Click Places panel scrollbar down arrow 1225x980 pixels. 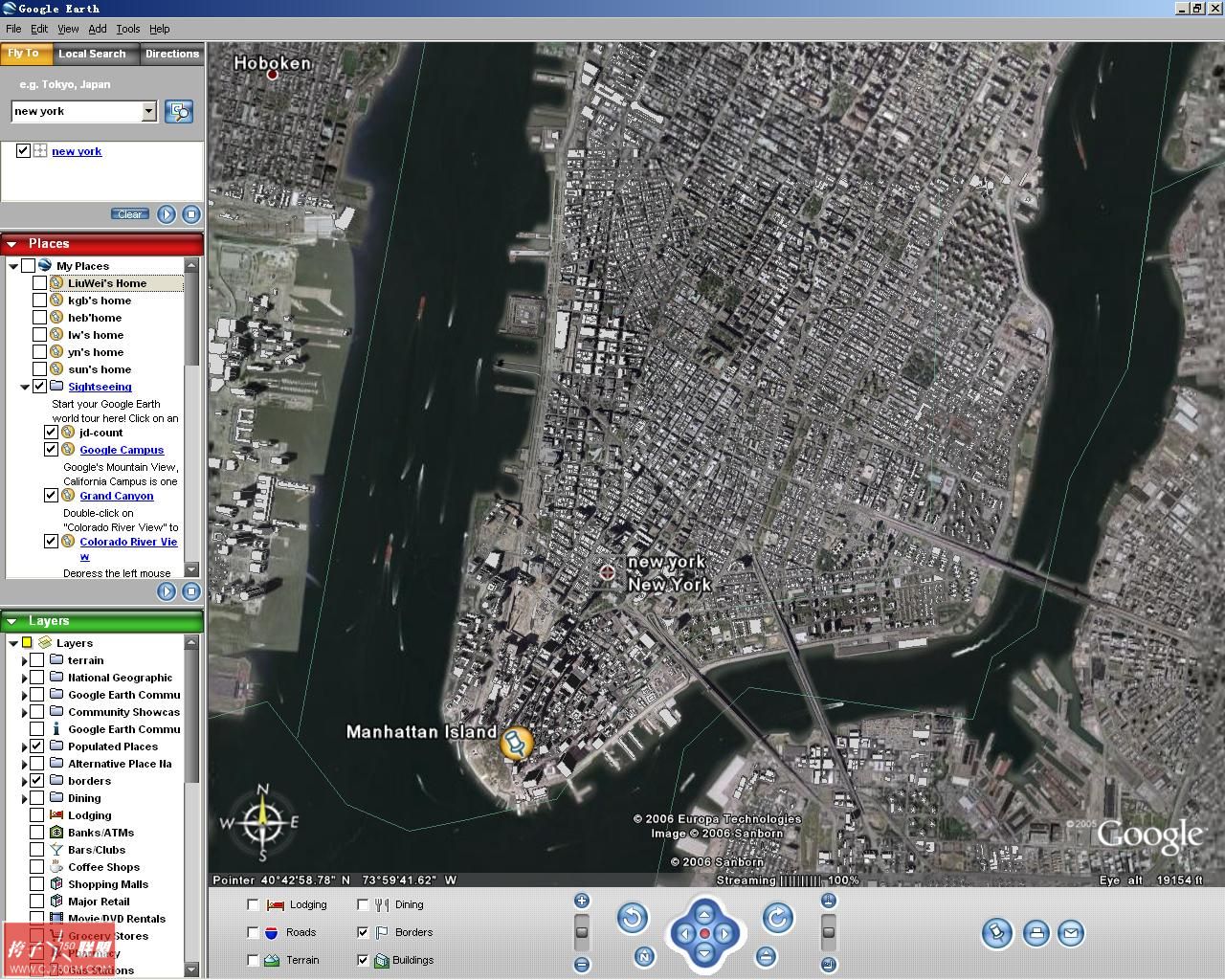(191, 570)
